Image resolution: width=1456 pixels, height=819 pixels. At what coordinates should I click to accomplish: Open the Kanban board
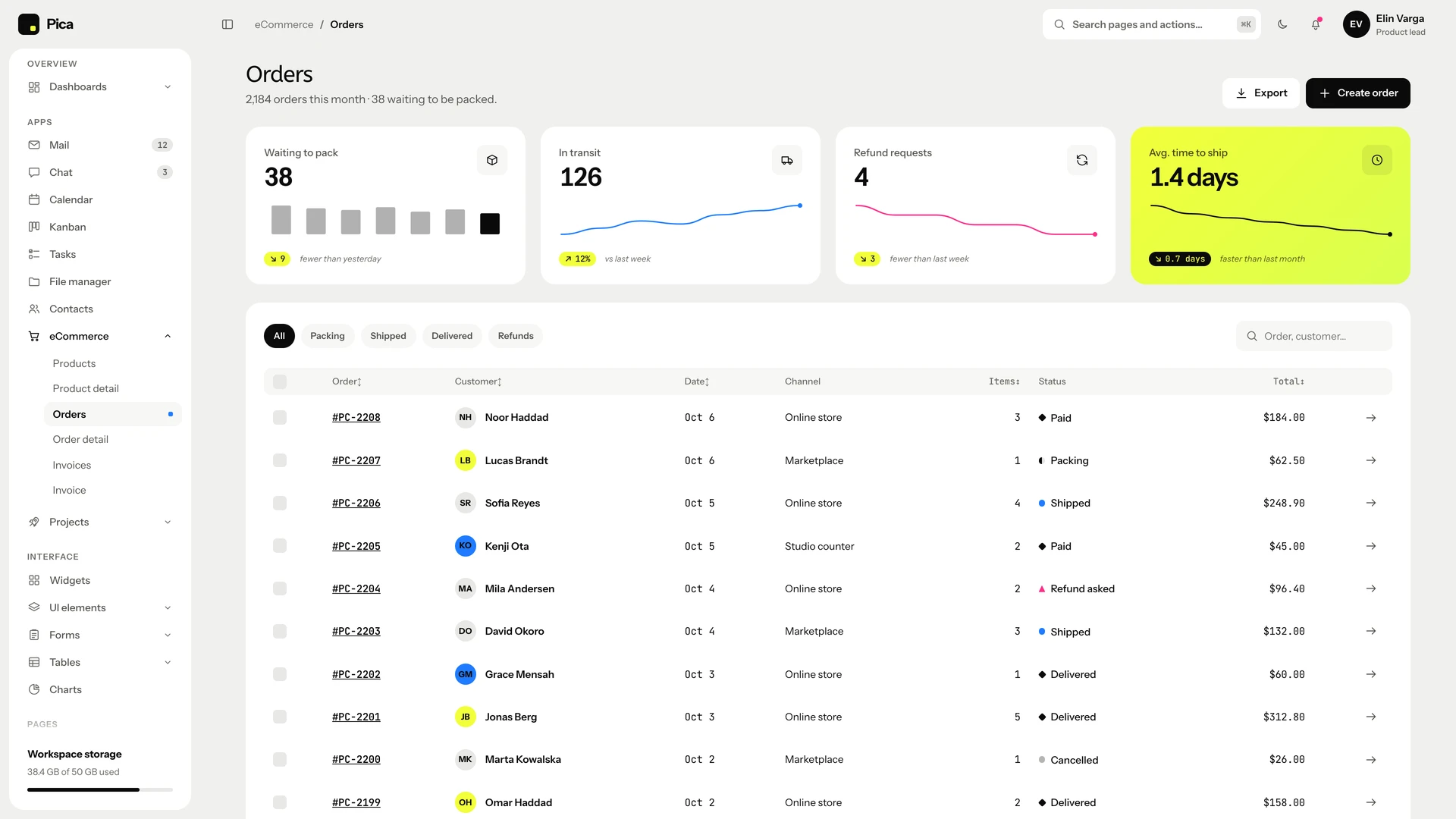pos(100,227)
